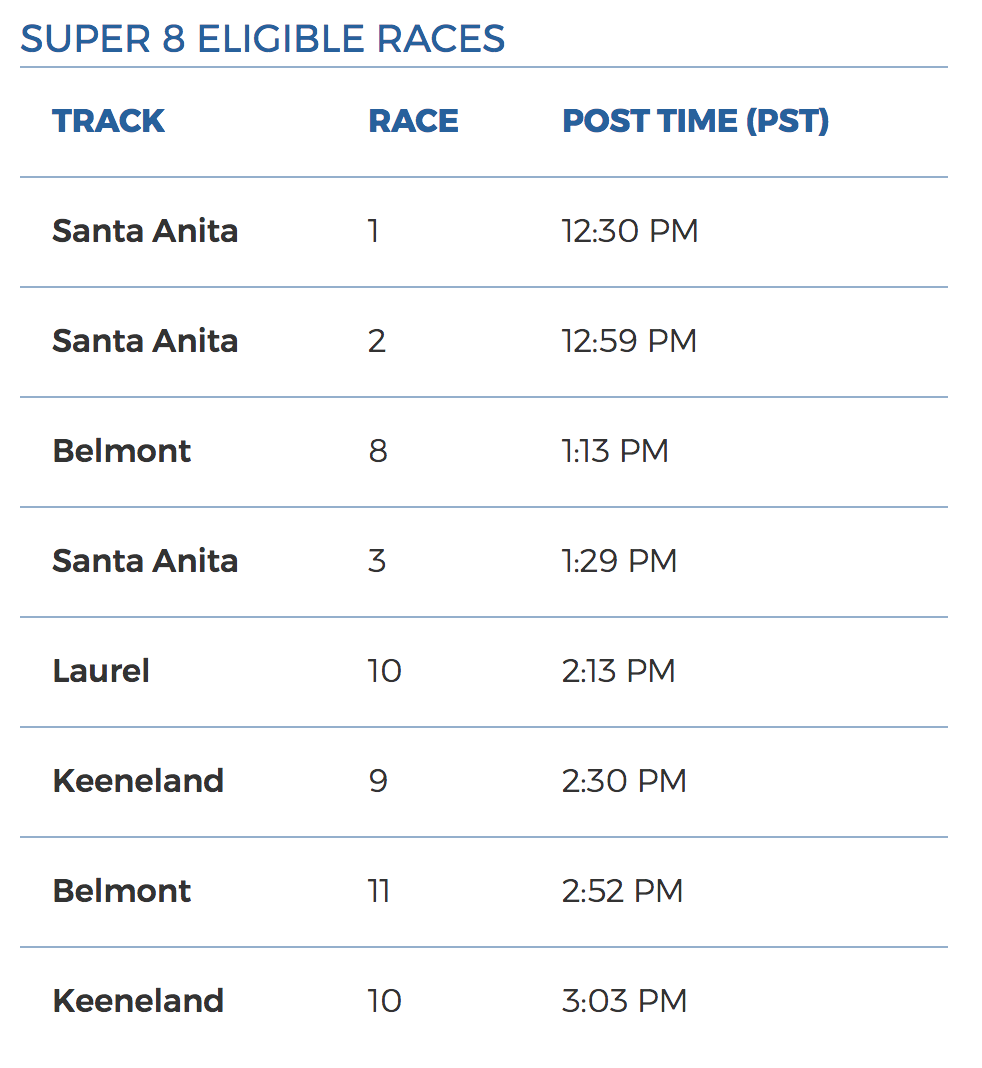Select Keeneland in the race 9 row
The image size is (982, 1068).
coord(138,781)
